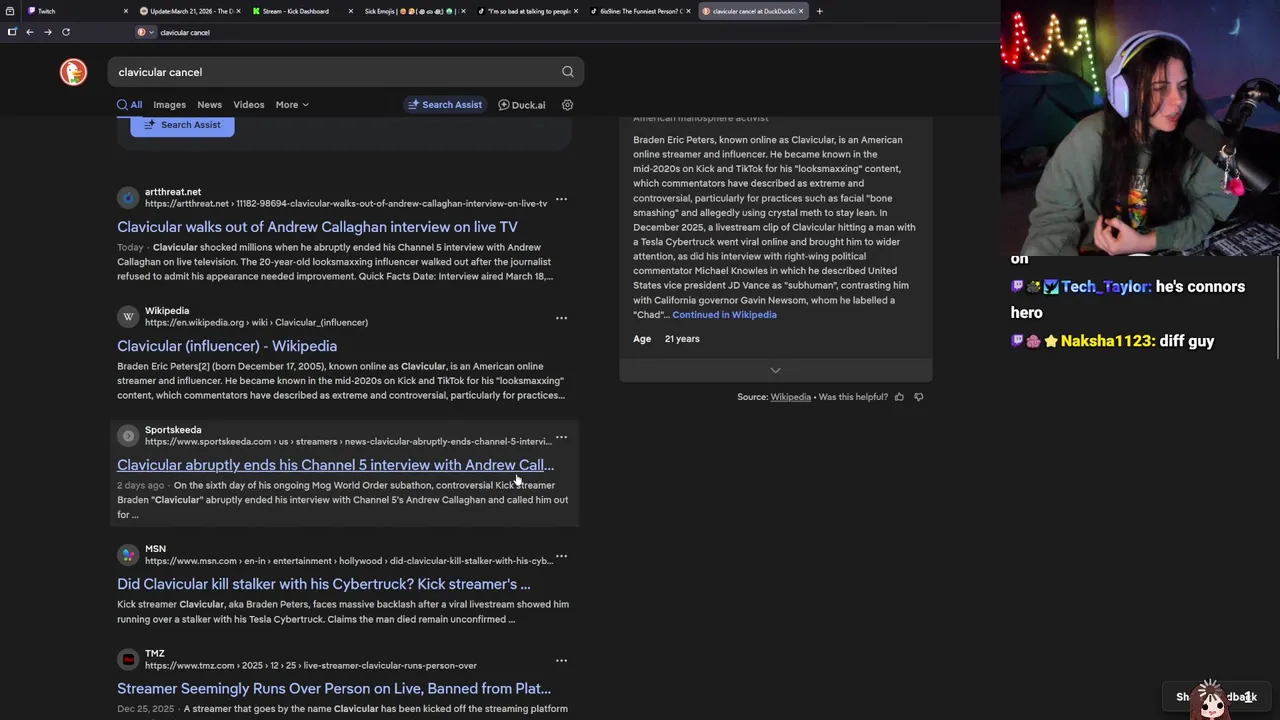1280x720 pixels.
Task: Open the tab overview icon left of the Twitch tab
Action: tap(11, 11)
